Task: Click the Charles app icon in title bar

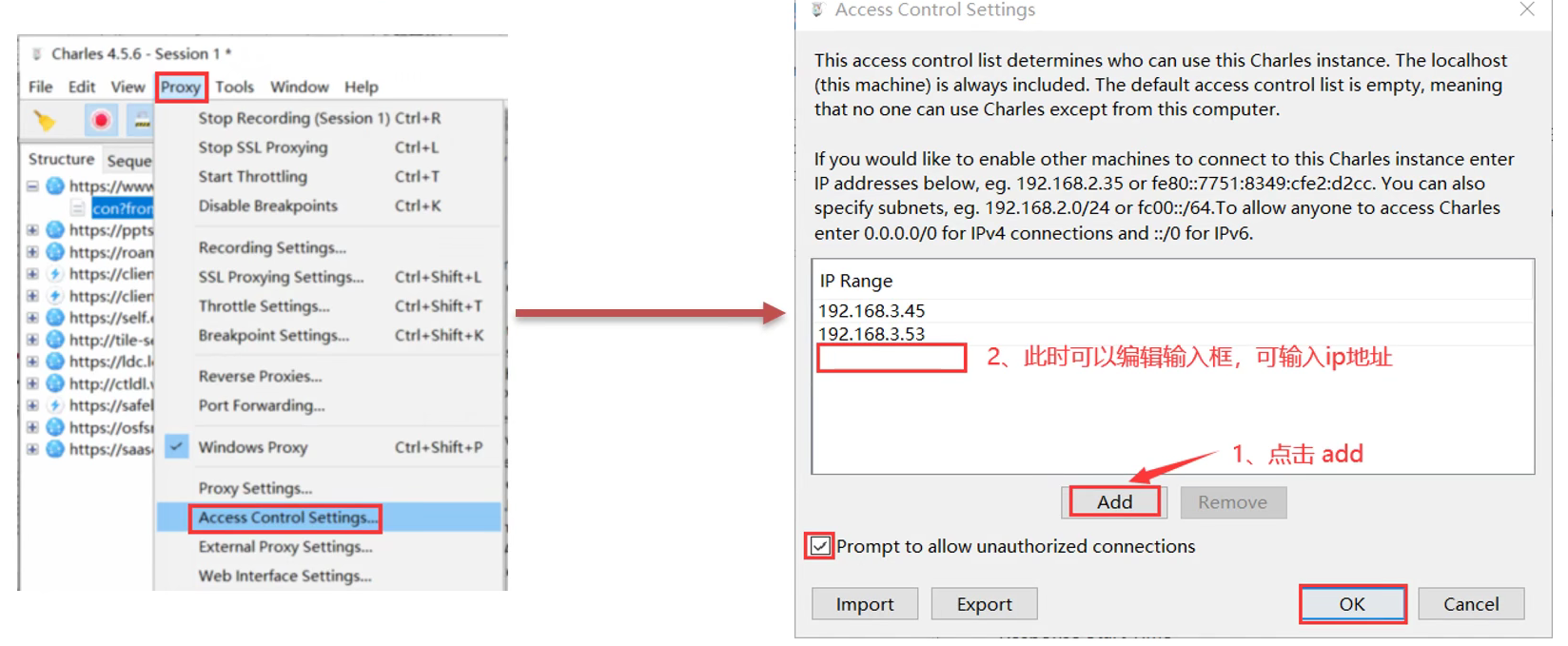Action: click(37, 53)
